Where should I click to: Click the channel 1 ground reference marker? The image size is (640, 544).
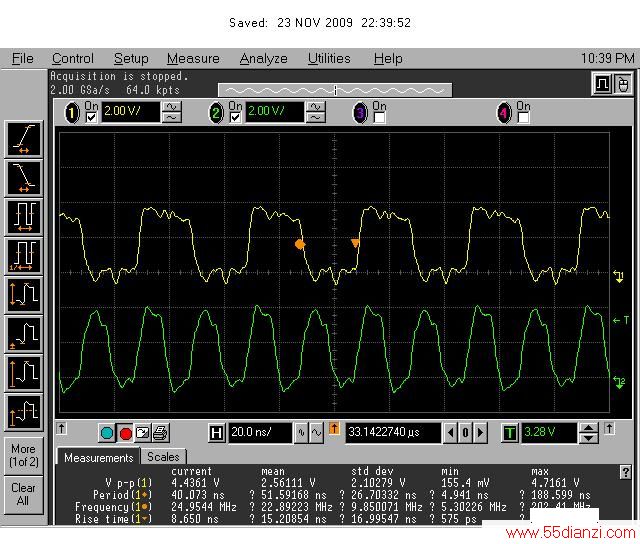pos(619,277)
